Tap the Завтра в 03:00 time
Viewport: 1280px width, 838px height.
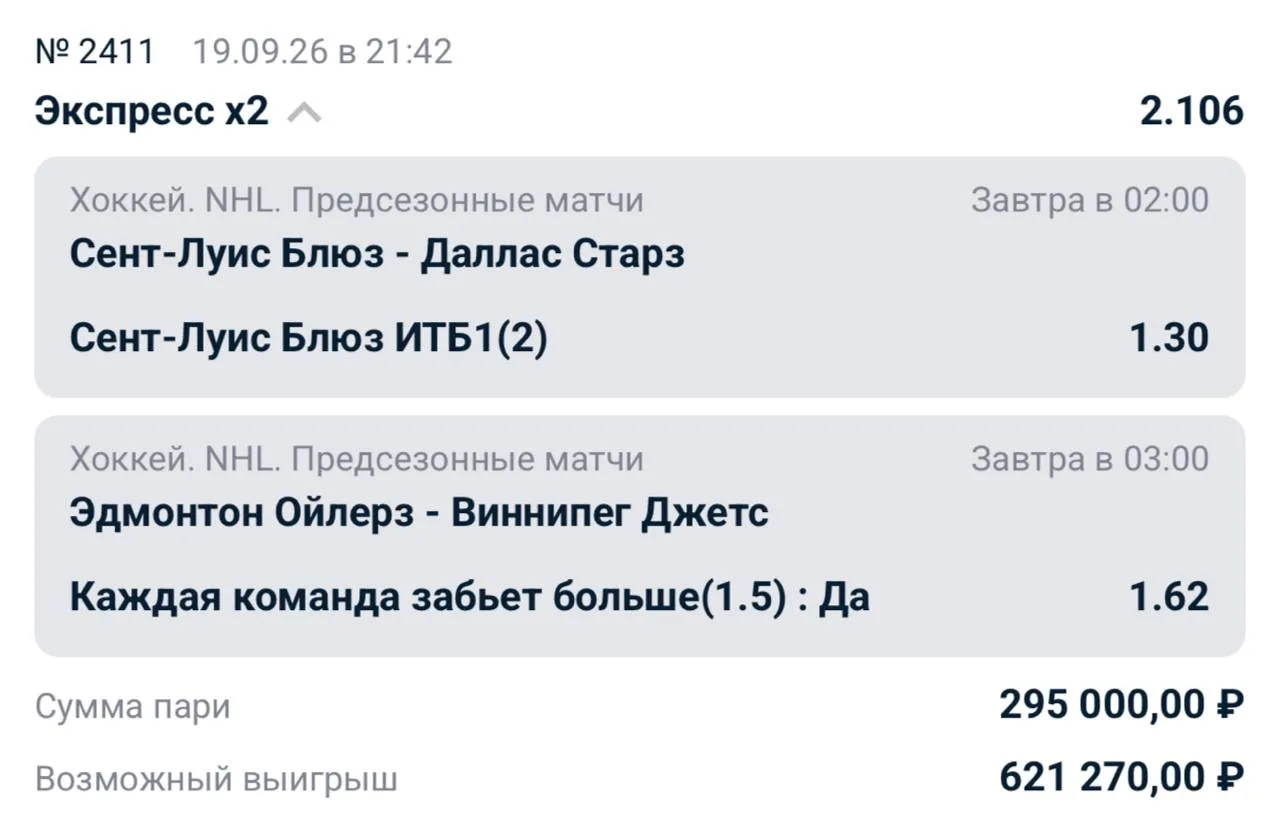point(1090,460)
